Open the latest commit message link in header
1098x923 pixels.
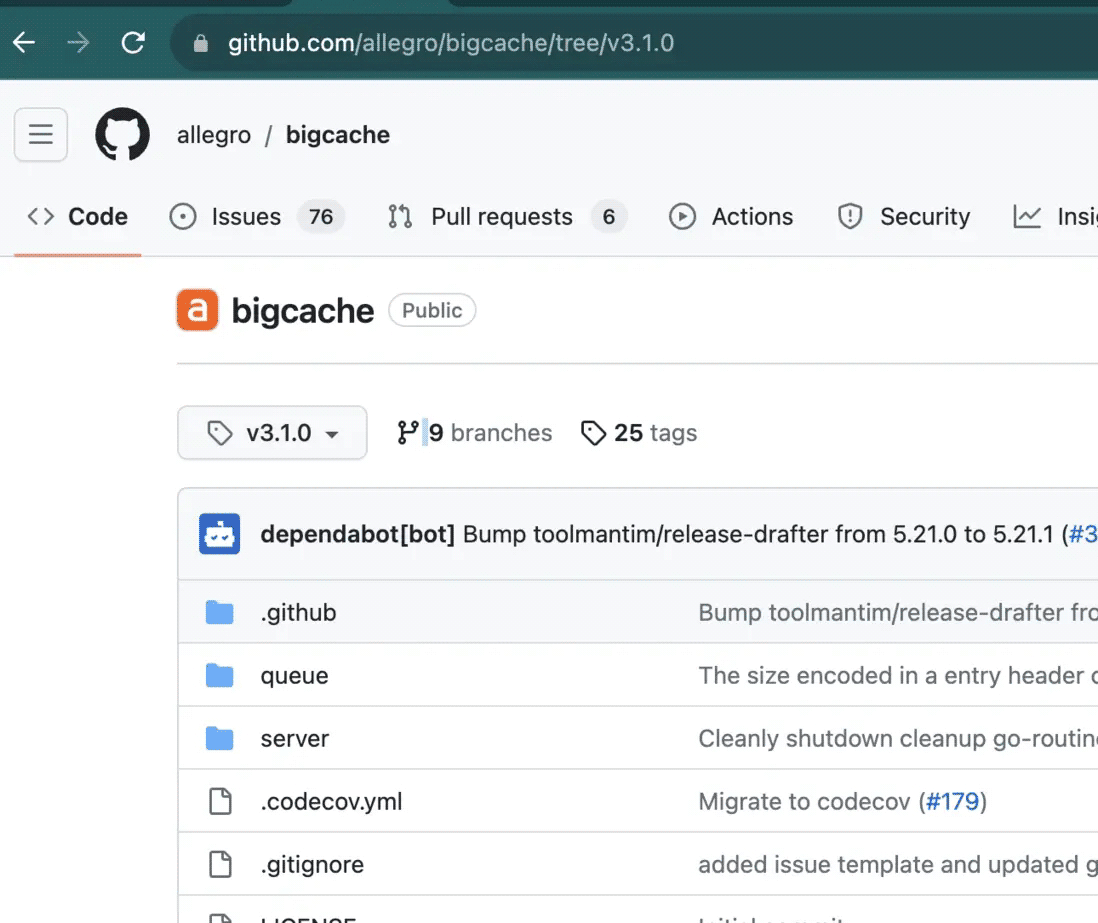(758, 534)
